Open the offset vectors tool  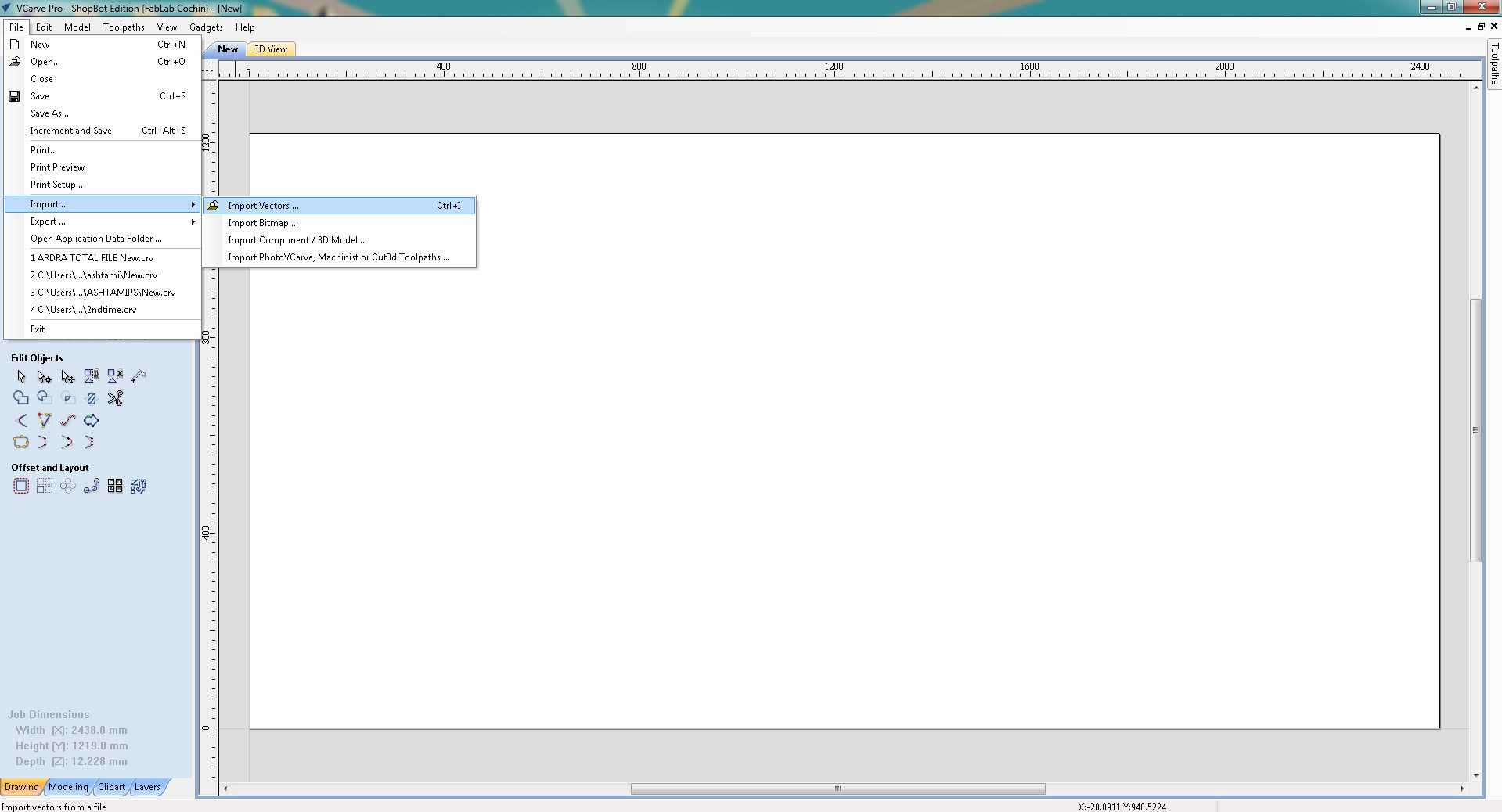21,486
